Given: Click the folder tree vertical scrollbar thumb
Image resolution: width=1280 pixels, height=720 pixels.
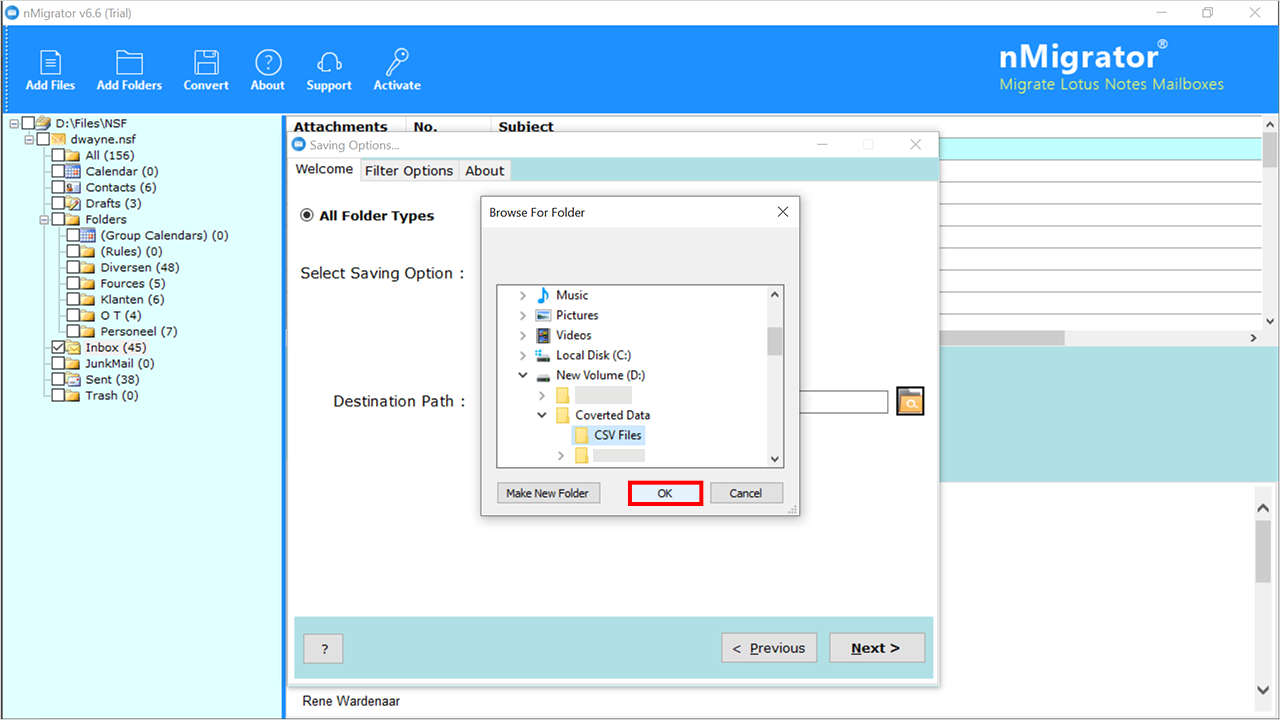Looking at the screenshot, I should pyautogui.click(x=774, y=340).
